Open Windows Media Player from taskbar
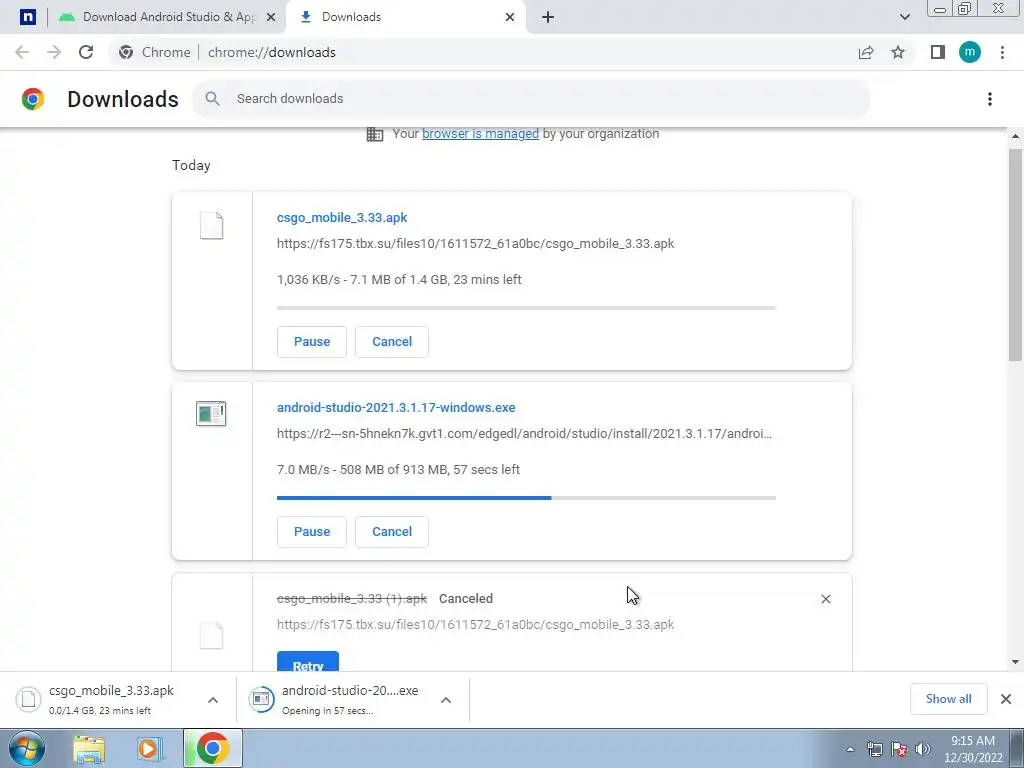Viewport: 1024px width, 768px height. [150, 749]
